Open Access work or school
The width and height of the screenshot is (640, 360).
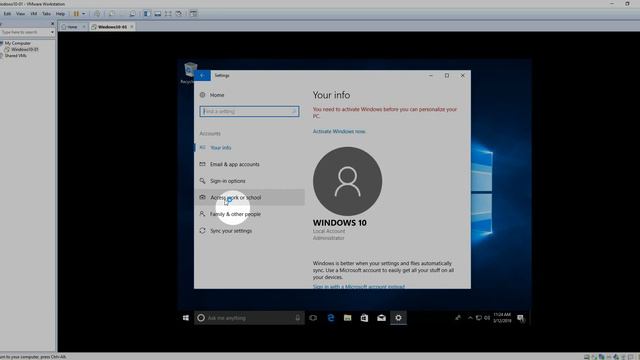click(x=249, y=198)
